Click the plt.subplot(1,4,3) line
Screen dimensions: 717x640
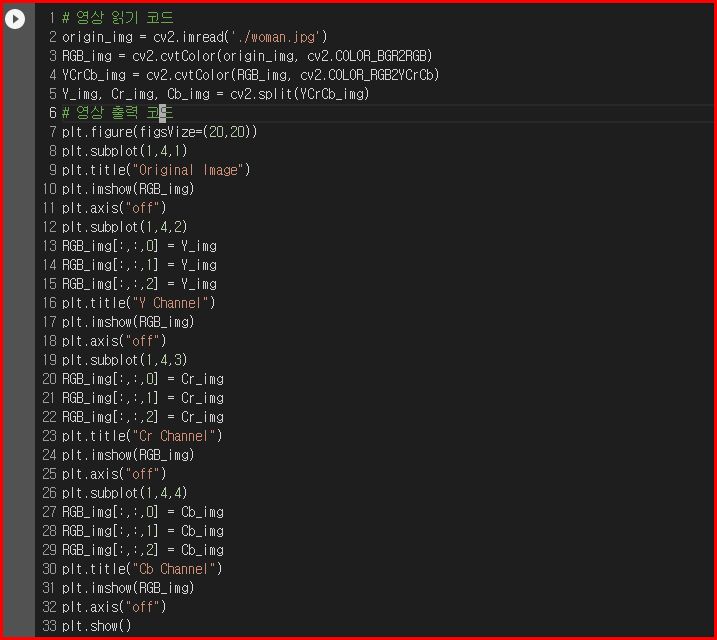click(124, 360)
